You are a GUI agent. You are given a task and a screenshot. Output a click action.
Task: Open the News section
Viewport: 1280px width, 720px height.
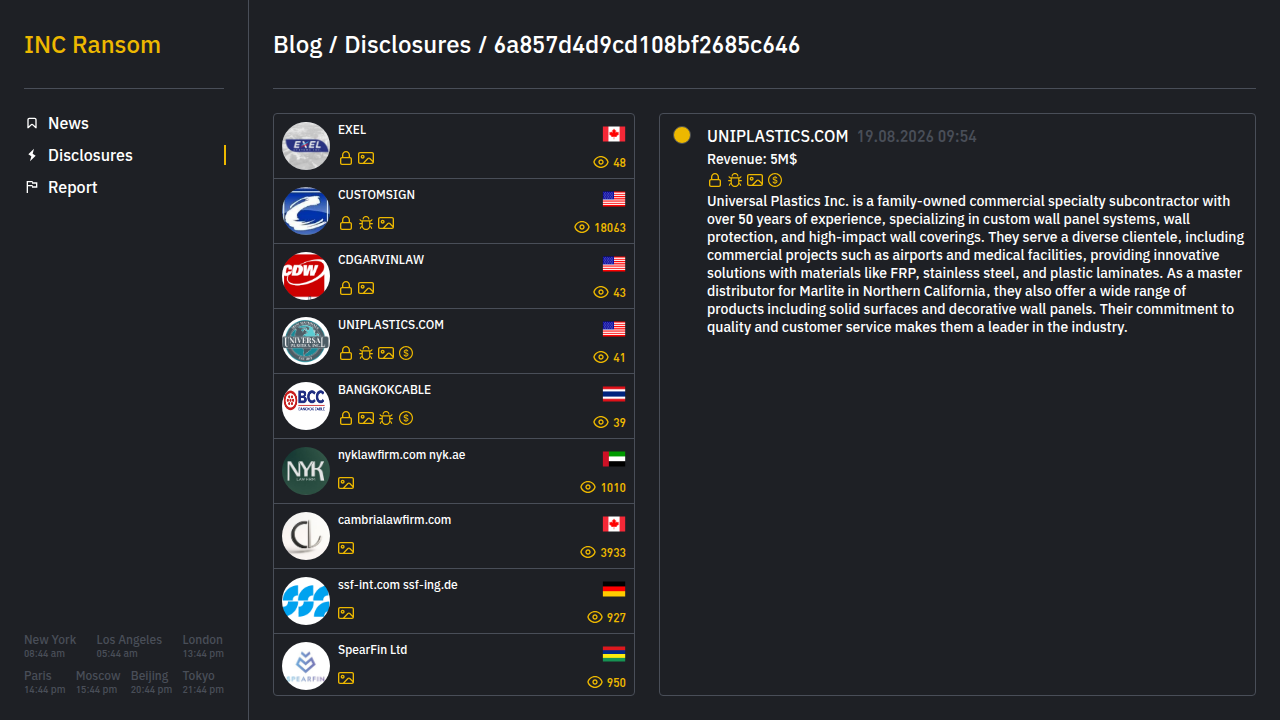68,123
